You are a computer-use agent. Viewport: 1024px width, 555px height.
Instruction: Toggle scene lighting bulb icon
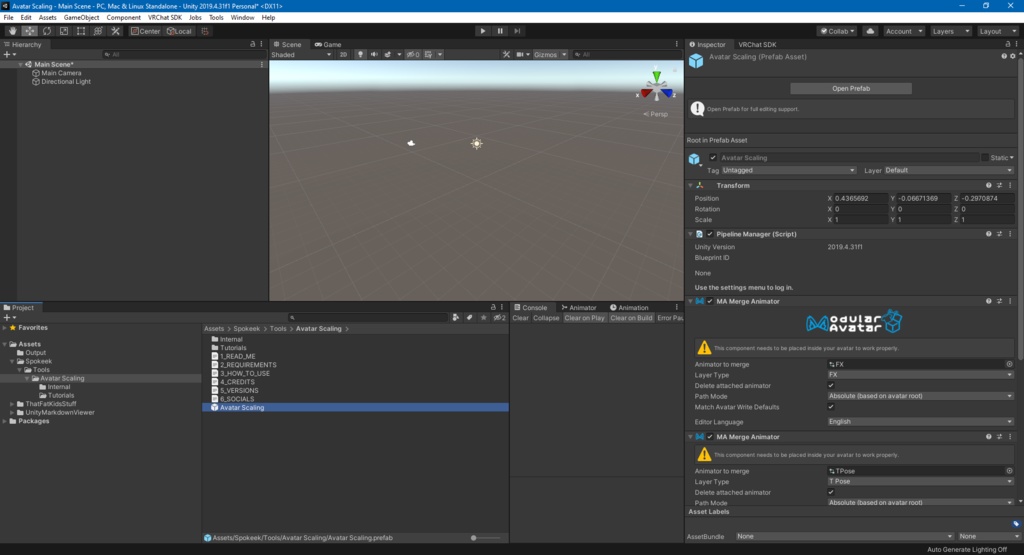tap(360, 54)
